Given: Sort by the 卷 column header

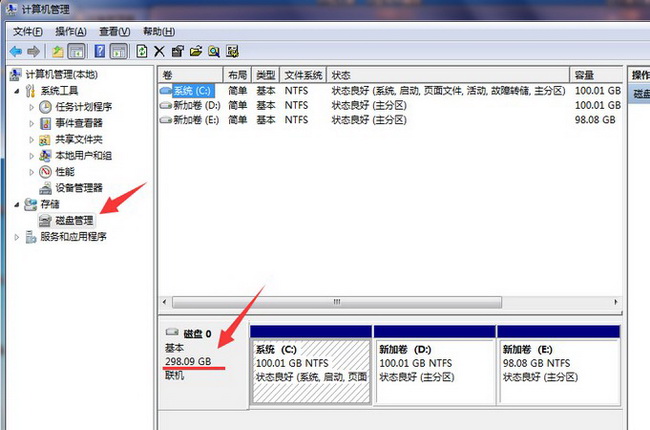Looking at the screenshot, I should pos(191,75).
